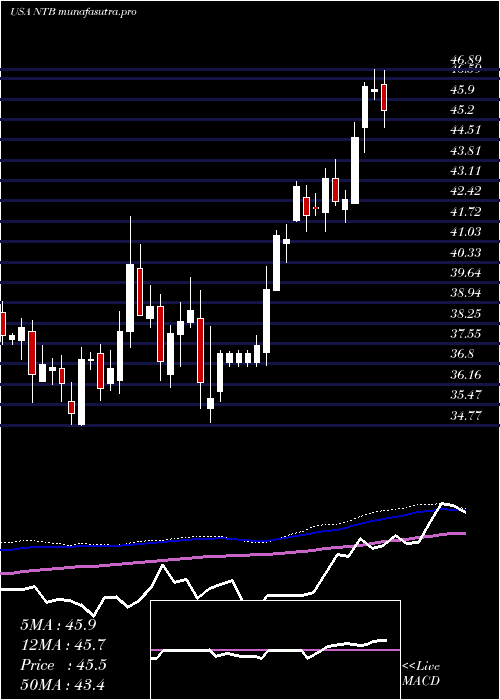The height and width of the screenshot is (700, 500).
Task: Click the '12MA : 45.7' readout
Action: click(63, 645)
